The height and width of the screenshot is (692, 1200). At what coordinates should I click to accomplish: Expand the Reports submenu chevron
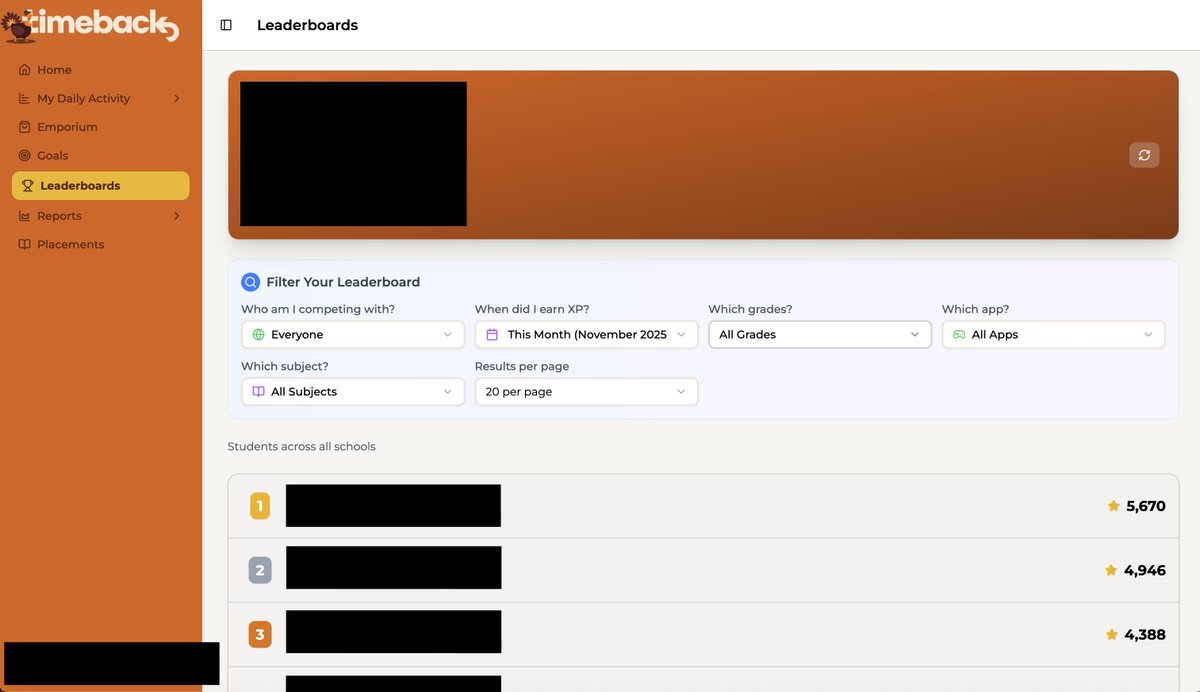click(177, 216)
